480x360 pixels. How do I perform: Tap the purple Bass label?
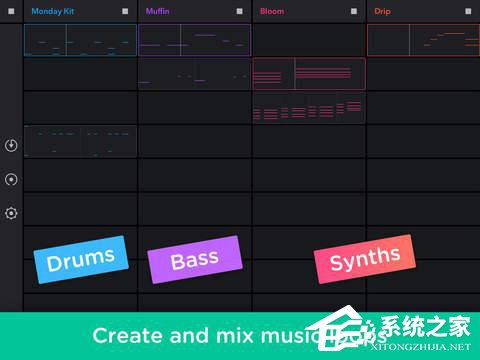coord(195,260)
